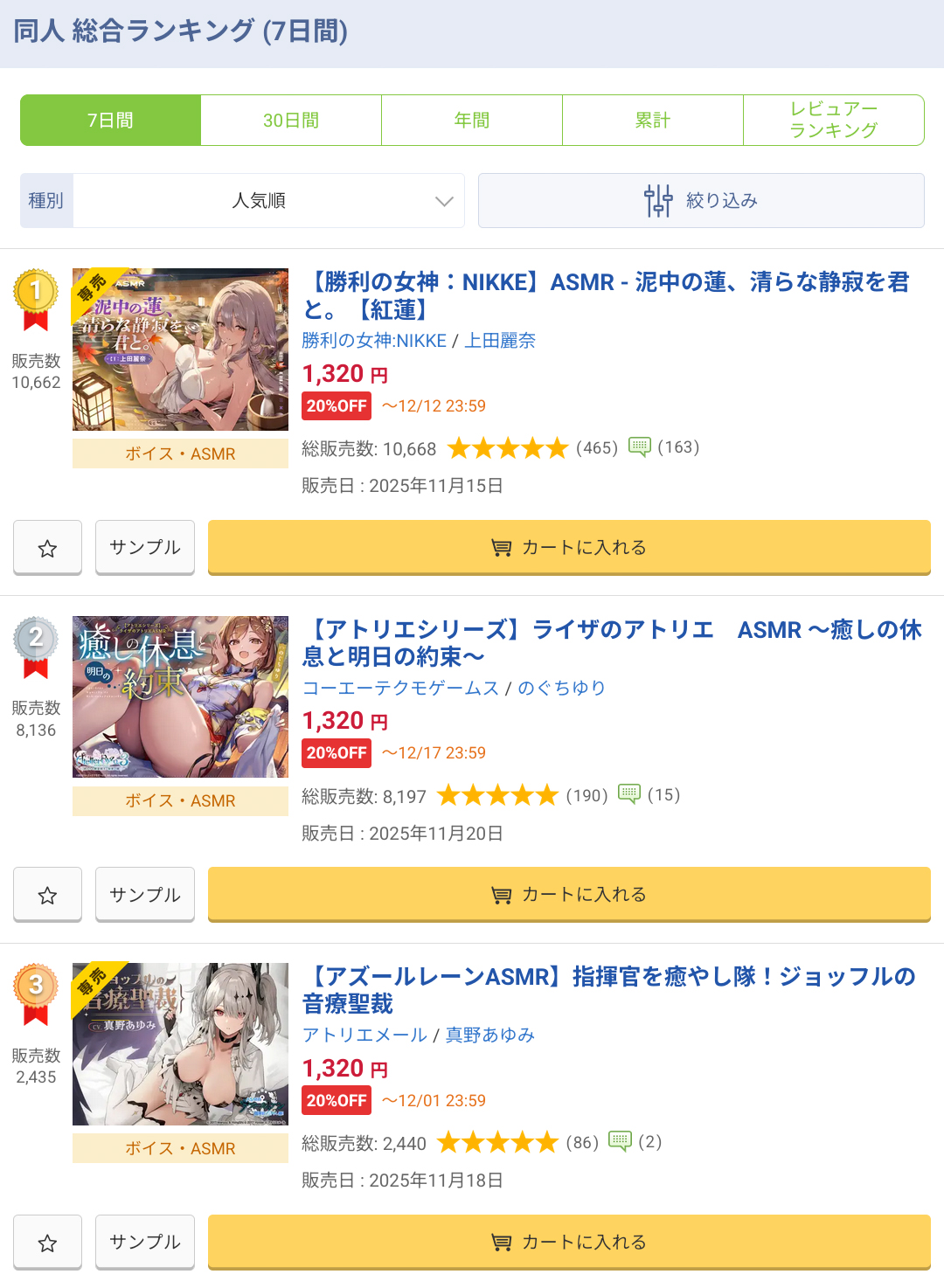The width and height of the screenshot is (944, 1288).
Task: Open the 上田麗奈 voice actor link
Action: coord(500,341)
